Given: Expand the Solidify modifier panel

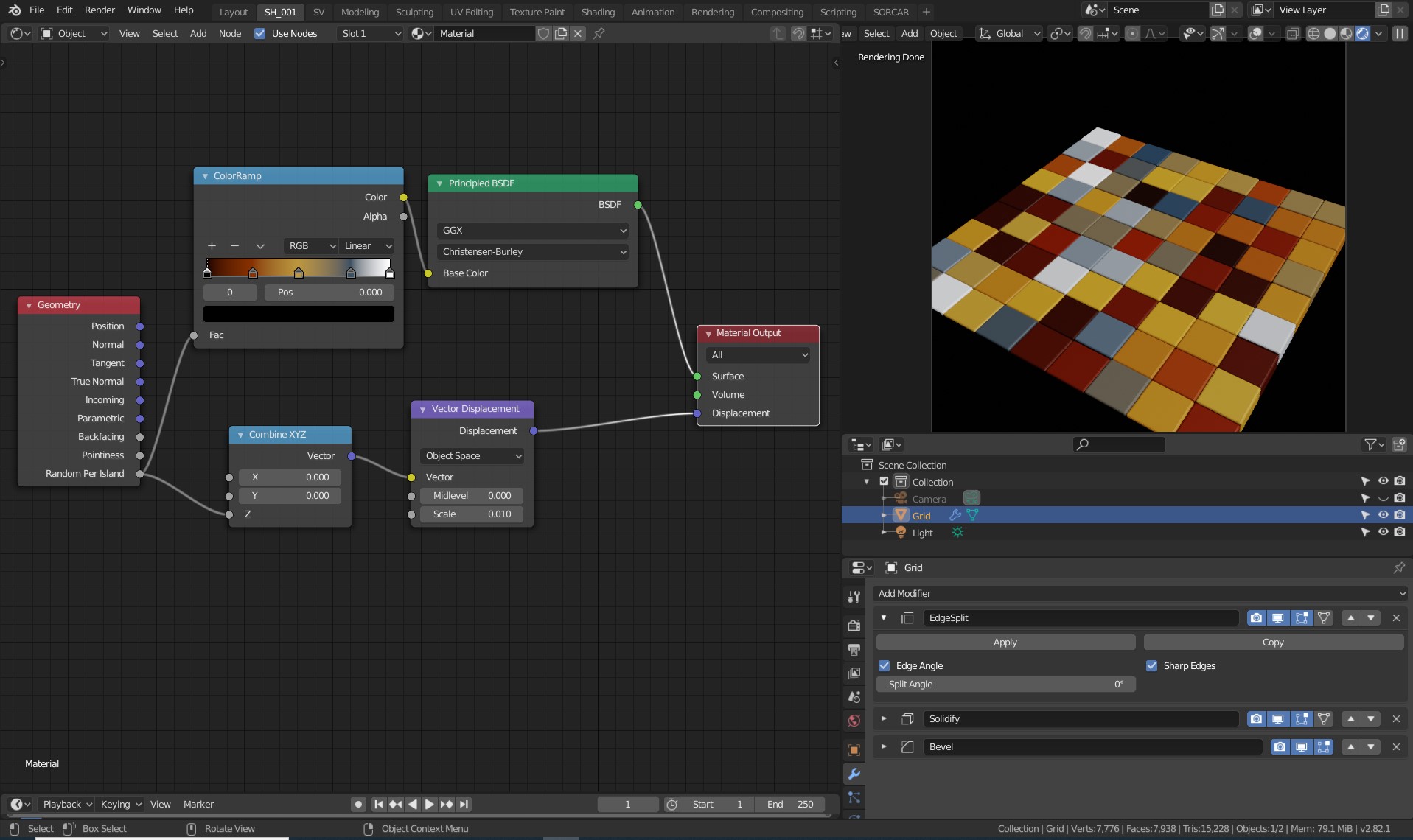Looking at the screenshot, I should pyautogui.click(x=883, y=718).
